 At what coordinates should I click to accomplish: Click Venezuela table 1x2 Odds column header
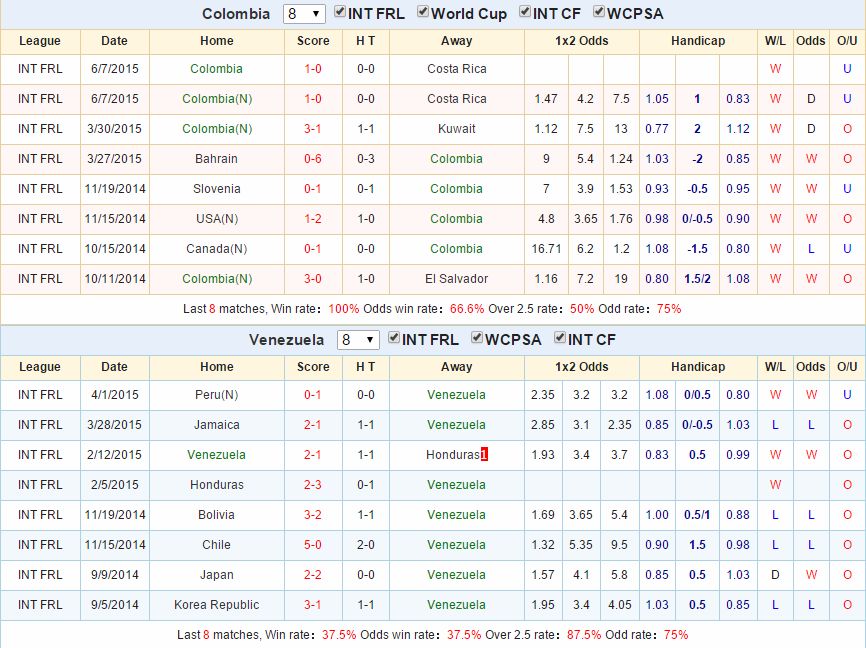582,367
